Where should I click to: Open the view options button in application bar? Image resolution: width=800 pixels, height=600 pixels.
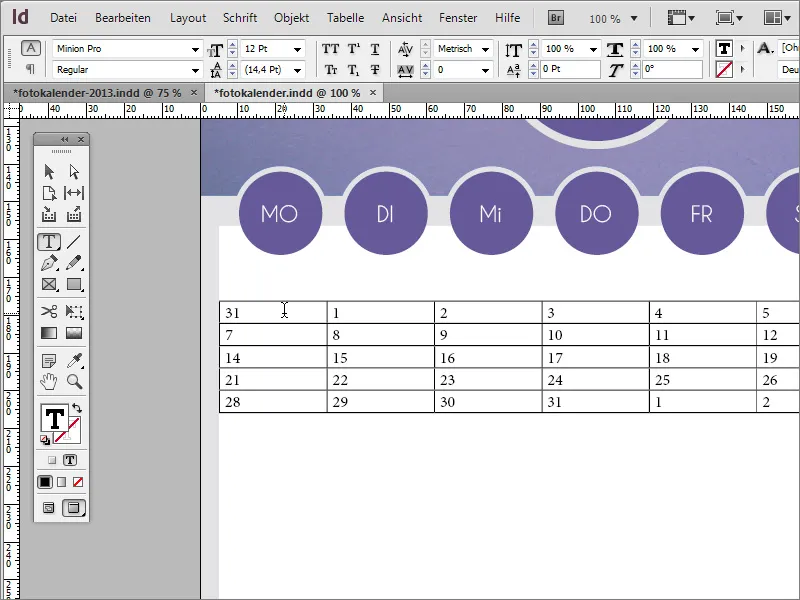pyautogui.click(x=681, y=18)
